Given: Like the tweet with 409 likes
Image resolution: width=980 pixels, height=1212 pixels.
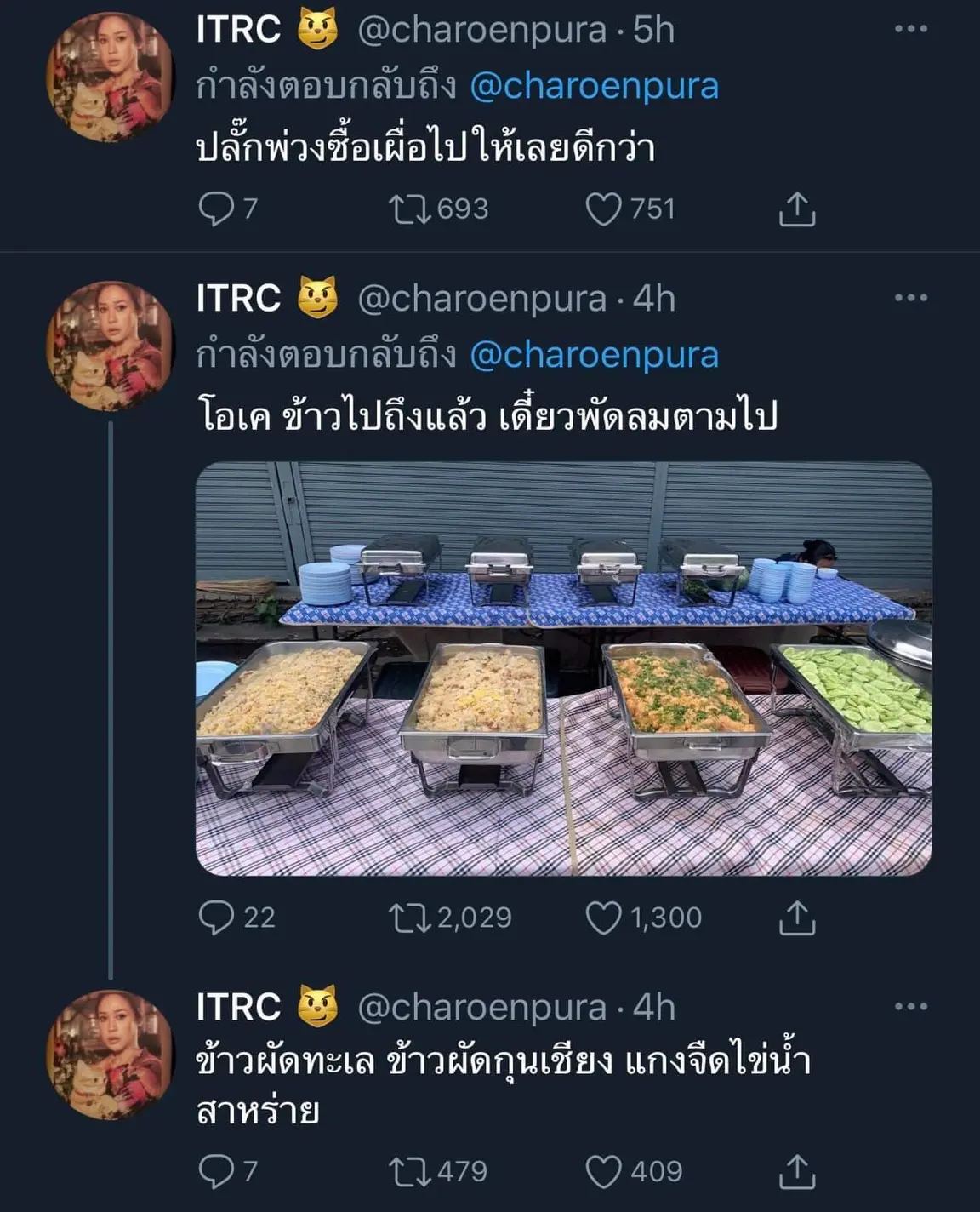Looking at the screenshot, I should coord(603,1171).
